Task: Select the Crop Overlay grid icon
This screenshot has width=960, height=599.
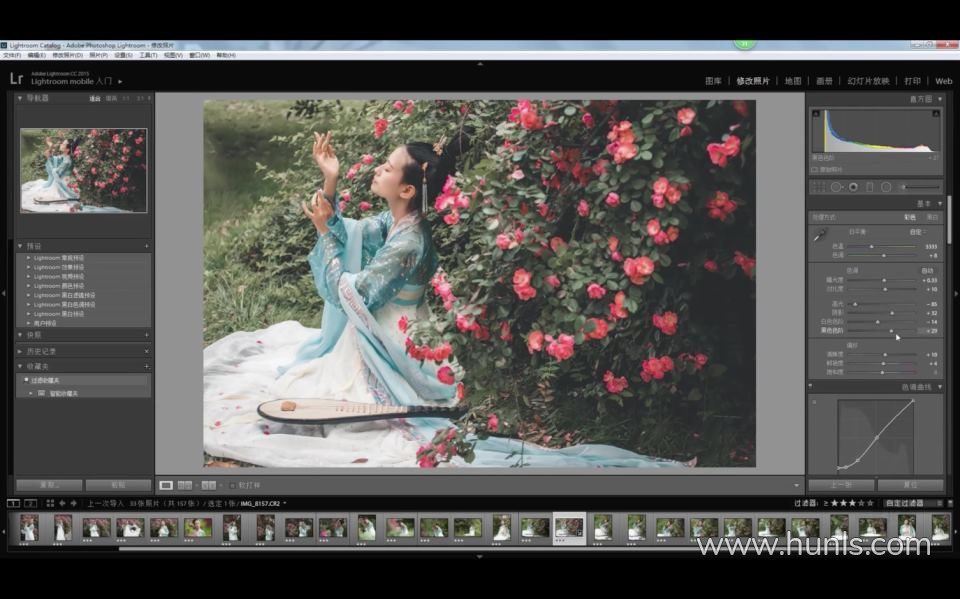Action: pyautogui.click(x=819, y=187)
